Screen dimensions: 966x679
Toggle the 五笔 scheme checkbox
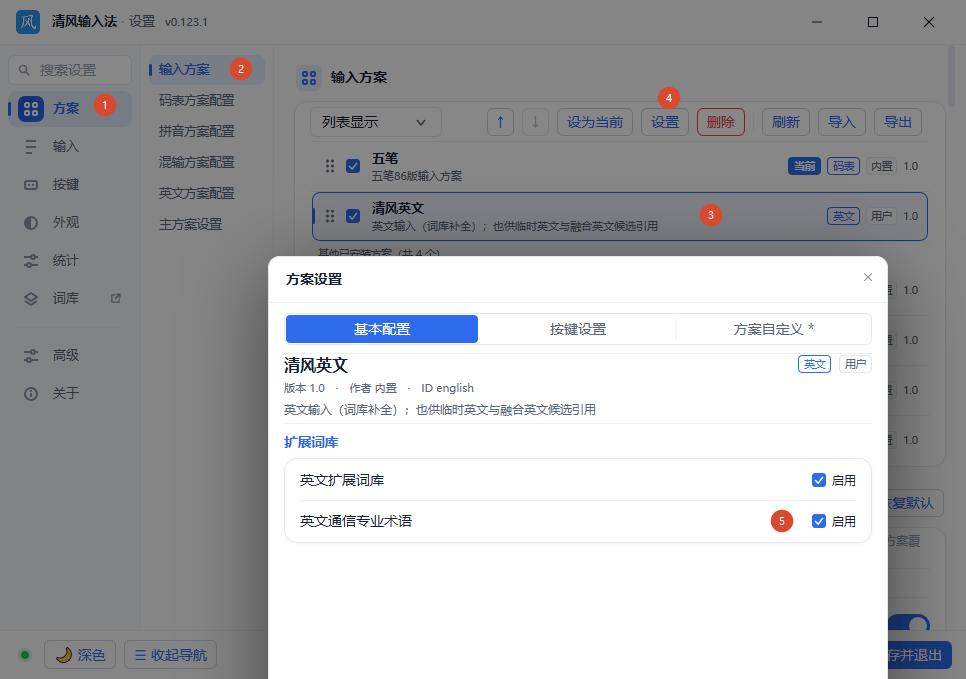353,166
